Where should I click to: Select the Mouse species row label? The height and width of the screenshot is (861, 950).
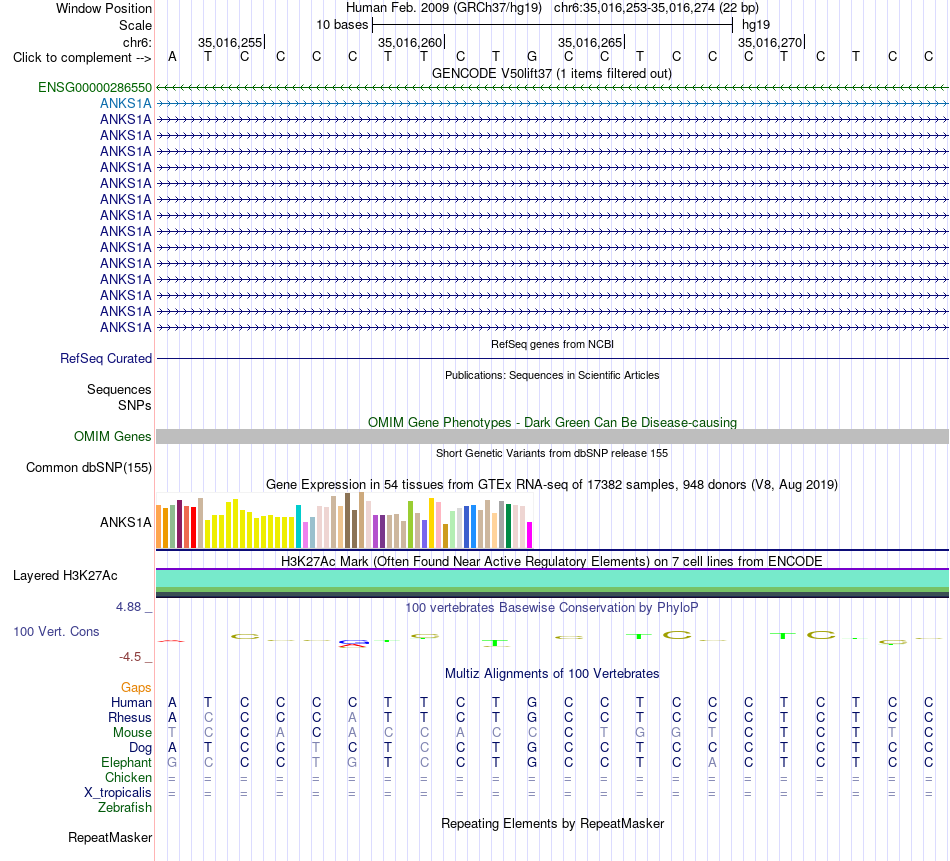pyautogui.click(x=132, y=733)
